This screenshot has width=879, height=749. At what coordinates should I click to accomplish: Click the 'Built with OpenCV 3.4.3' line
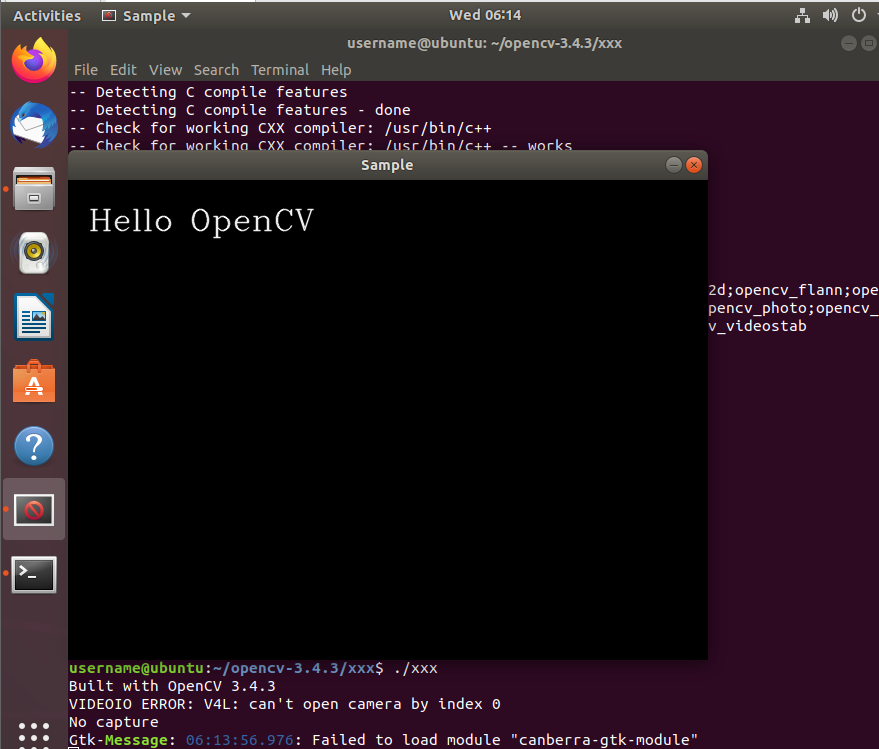[172, 686]
